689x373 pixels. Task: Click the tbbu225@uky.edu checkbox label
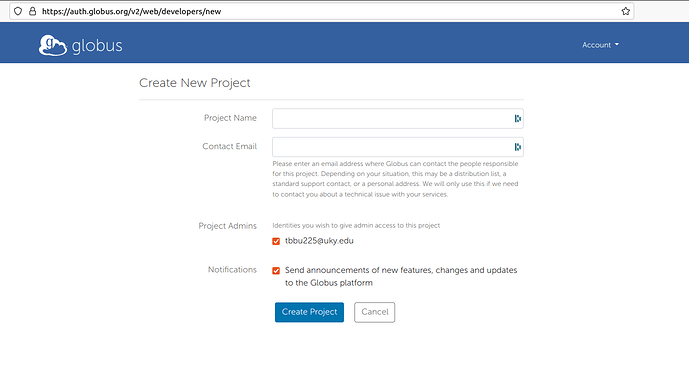pos(319,241)
